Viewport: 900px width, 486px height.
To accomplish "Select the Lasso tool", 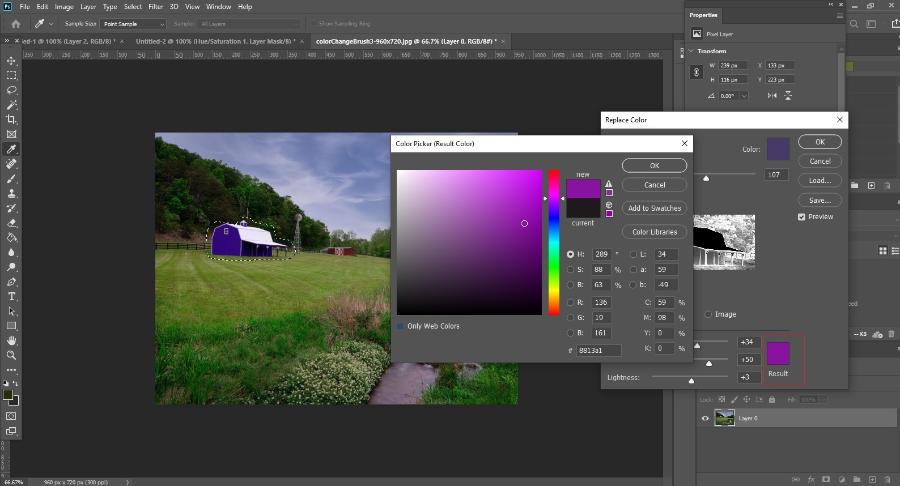I will (12, 89).
